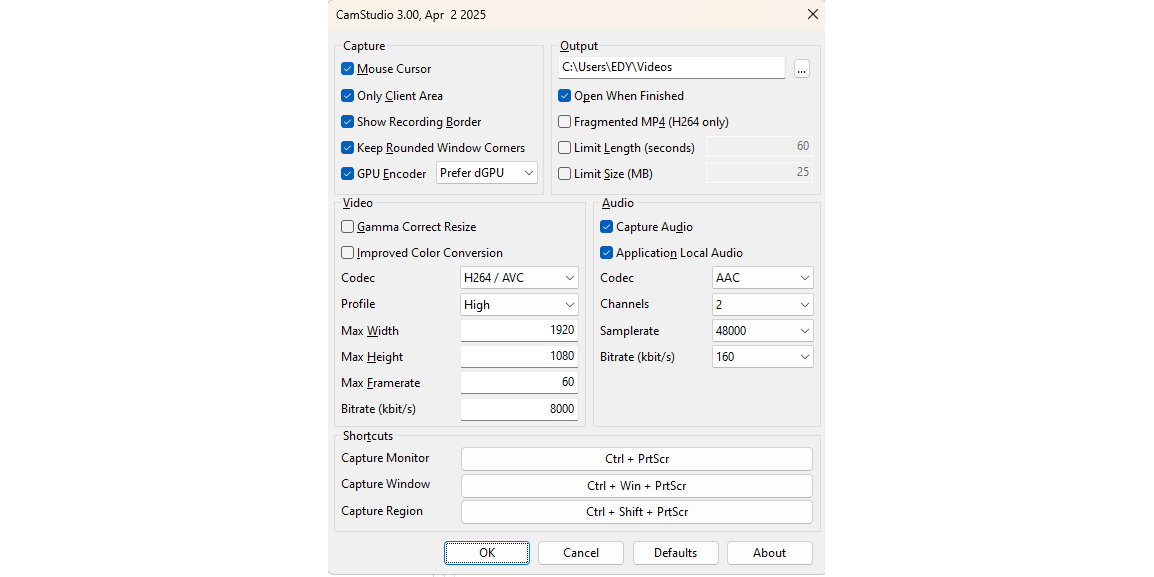Click the Max Framerate label
This screenshot has width=1154, height=577.
click(x=380, y=383)
